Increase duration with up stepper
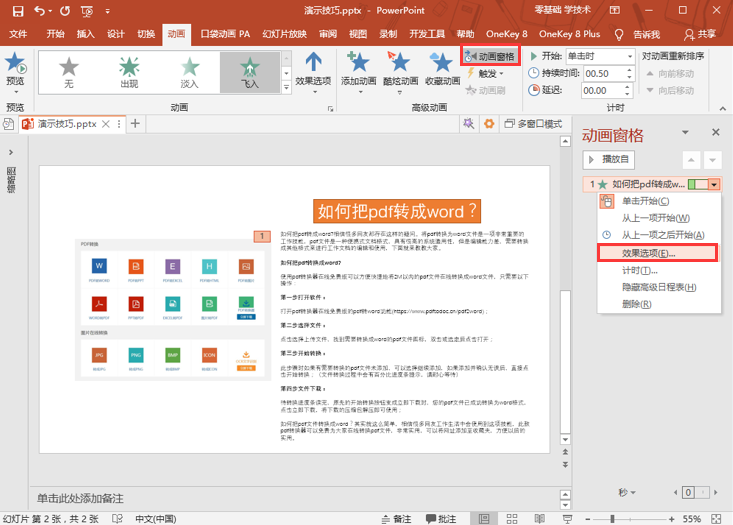733x525 pixels. coord(629,70)
